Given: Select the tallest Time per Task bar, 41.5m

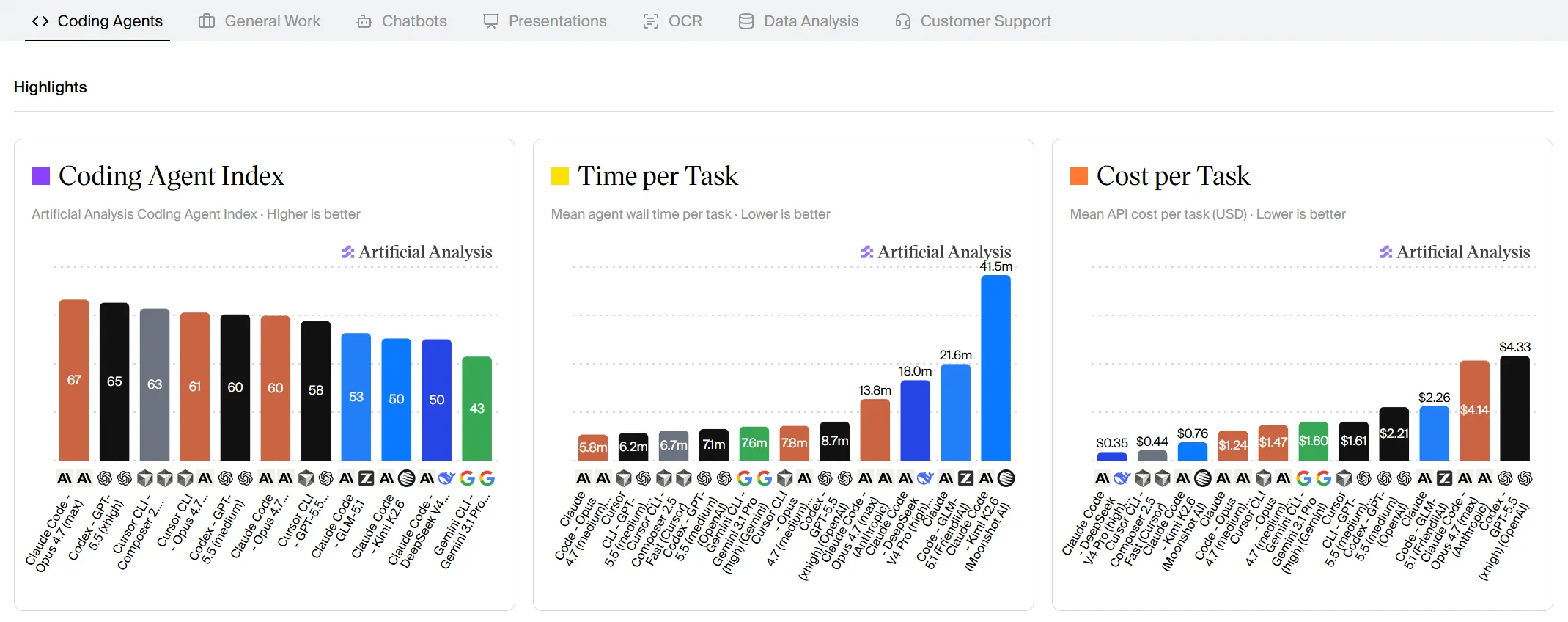Looking at the screenshot, I should point(996,367).
